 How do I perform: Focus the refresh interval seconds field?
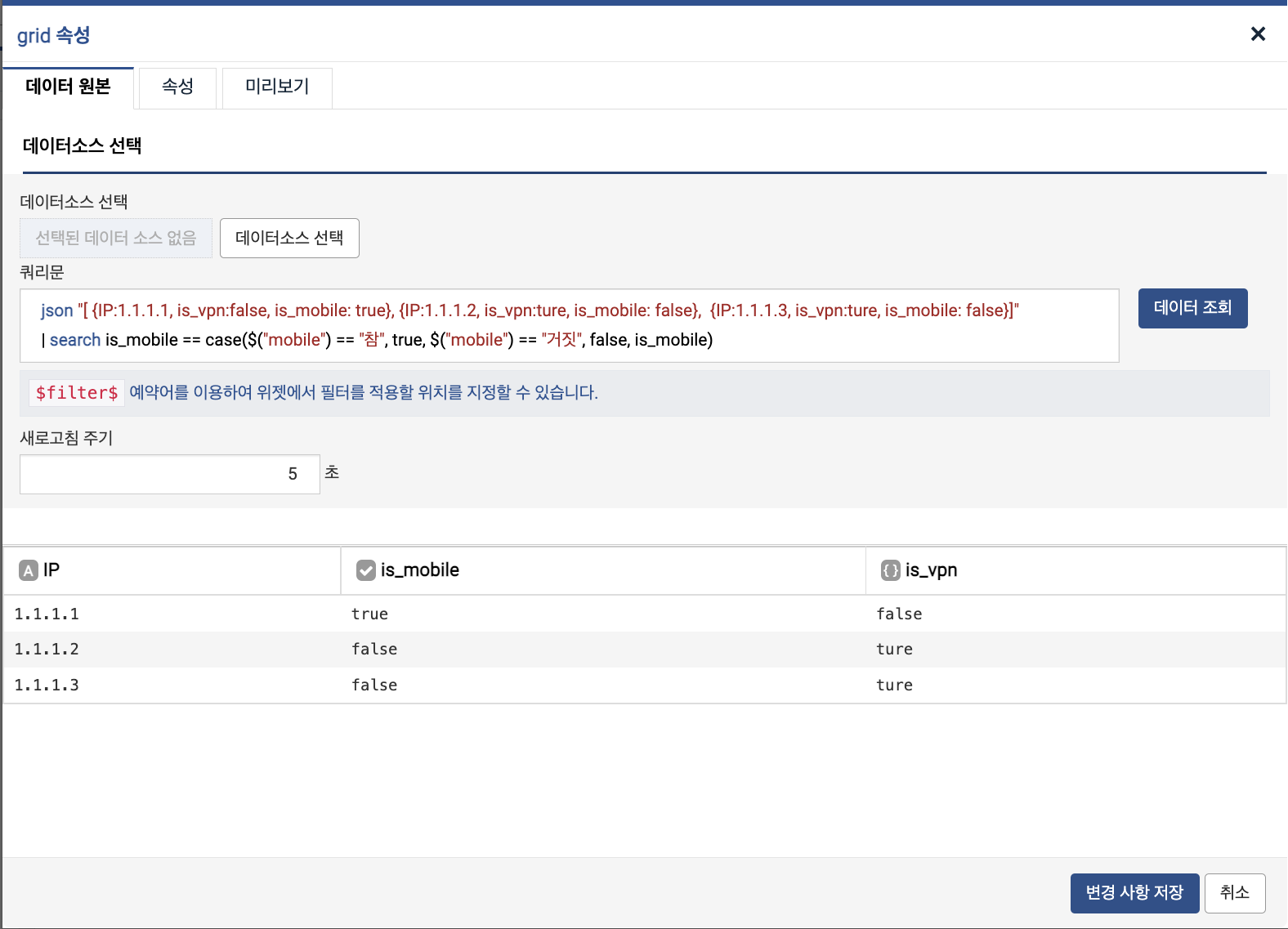[x=169, y=474]
